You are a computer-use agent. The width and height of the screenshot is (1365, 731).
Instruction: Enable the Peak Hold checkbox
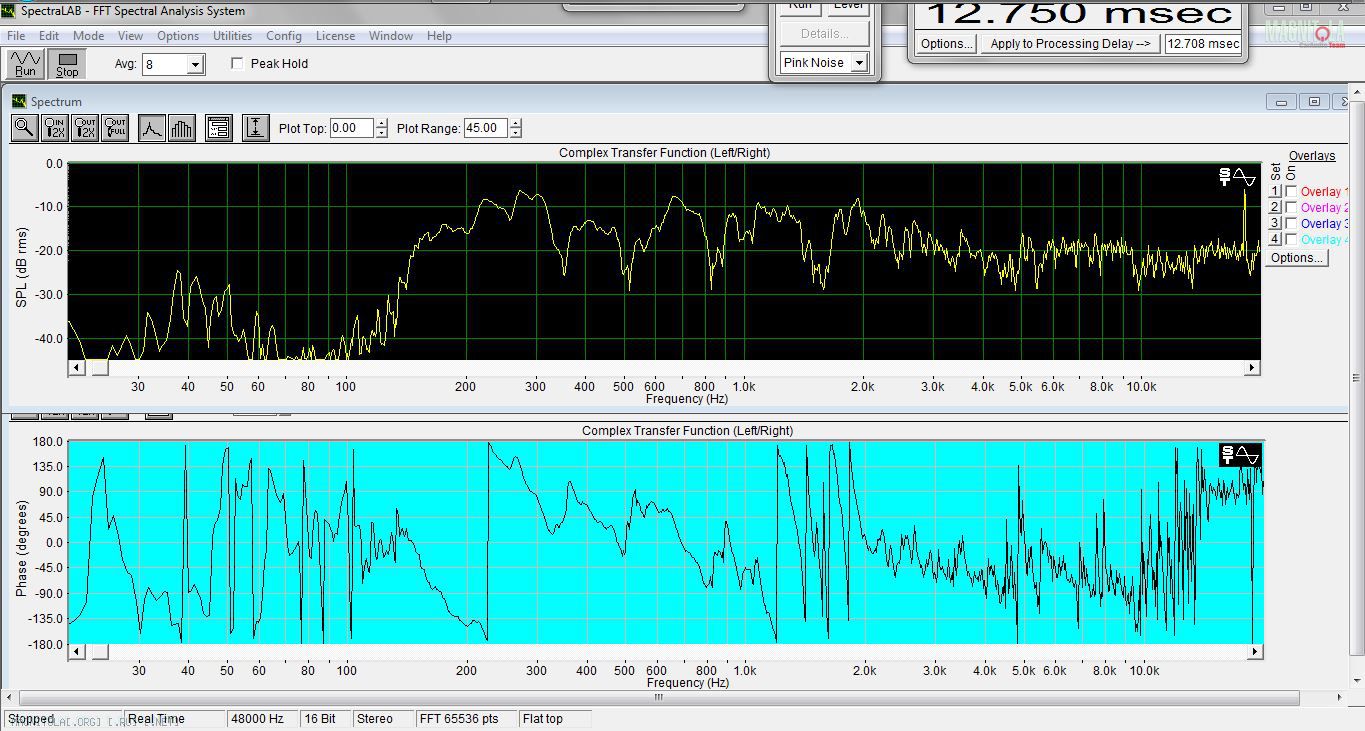click(x=237, y=64)
